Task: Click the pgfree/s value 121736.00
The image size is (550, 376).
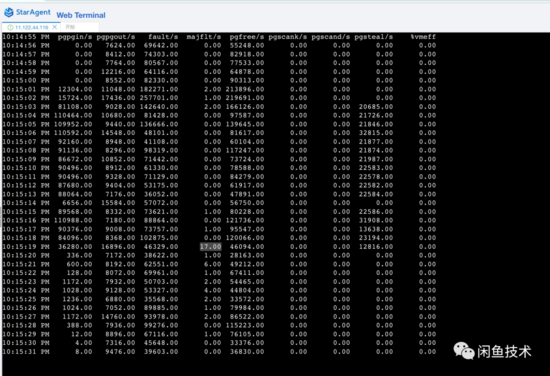Action: pyautogui.click(x=245, y=220)
